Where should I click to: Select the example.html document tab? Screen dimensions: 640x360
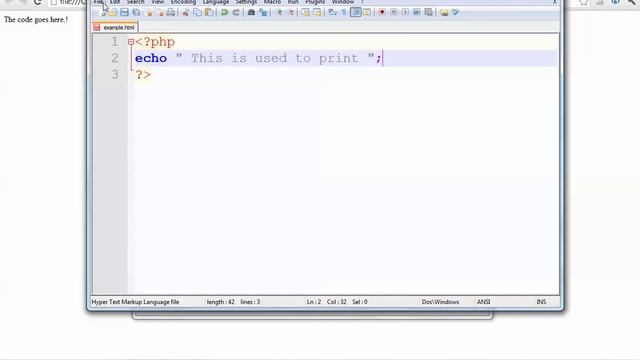pyautogui.click(x=116, y=27)
